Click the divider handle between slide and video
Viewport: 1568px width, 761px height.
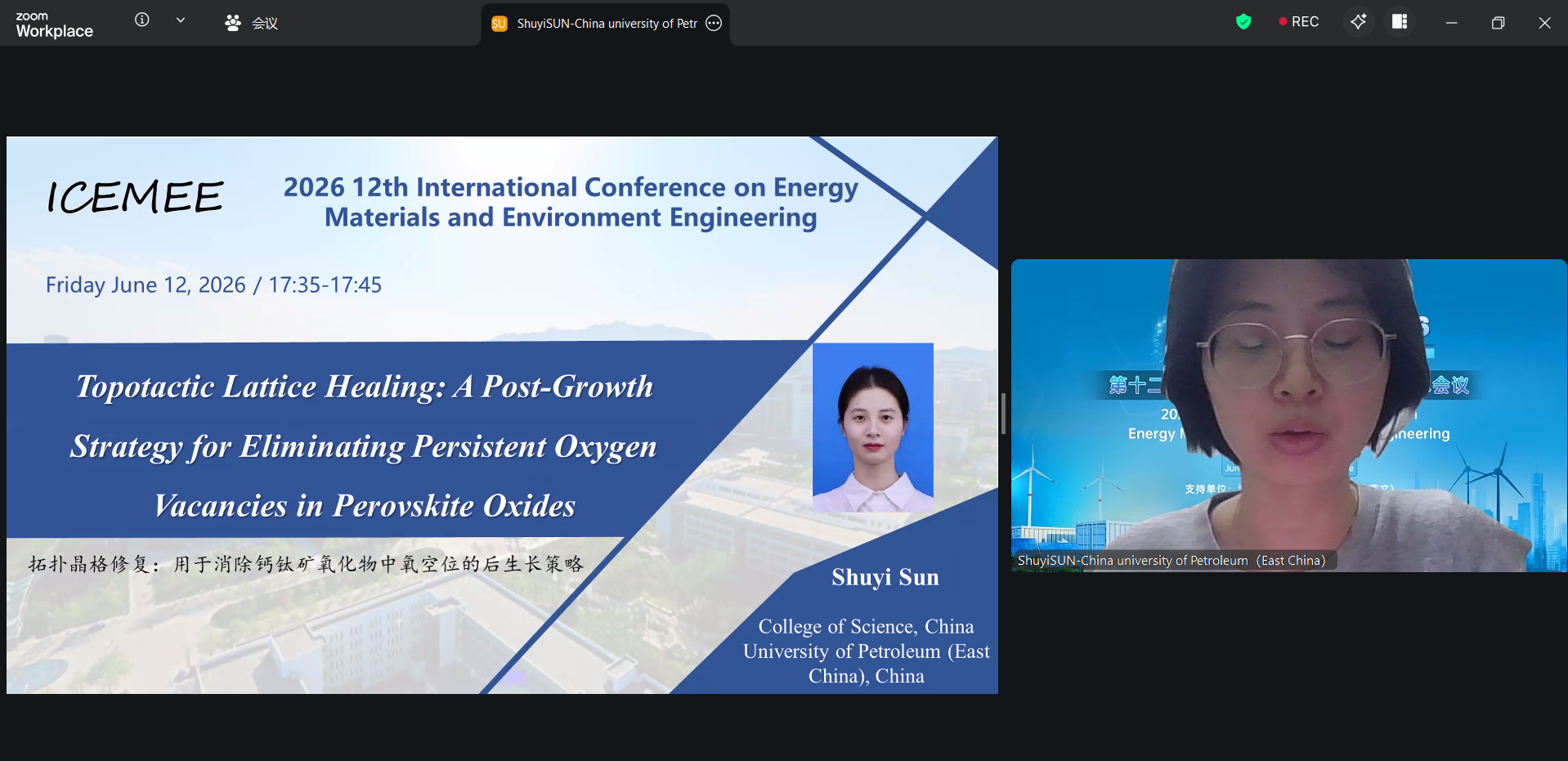pos(1004,414)
